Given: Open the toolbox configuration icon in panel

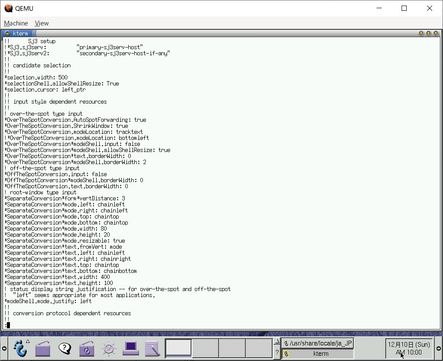Looking at the screenshot, I should (87, 349).
